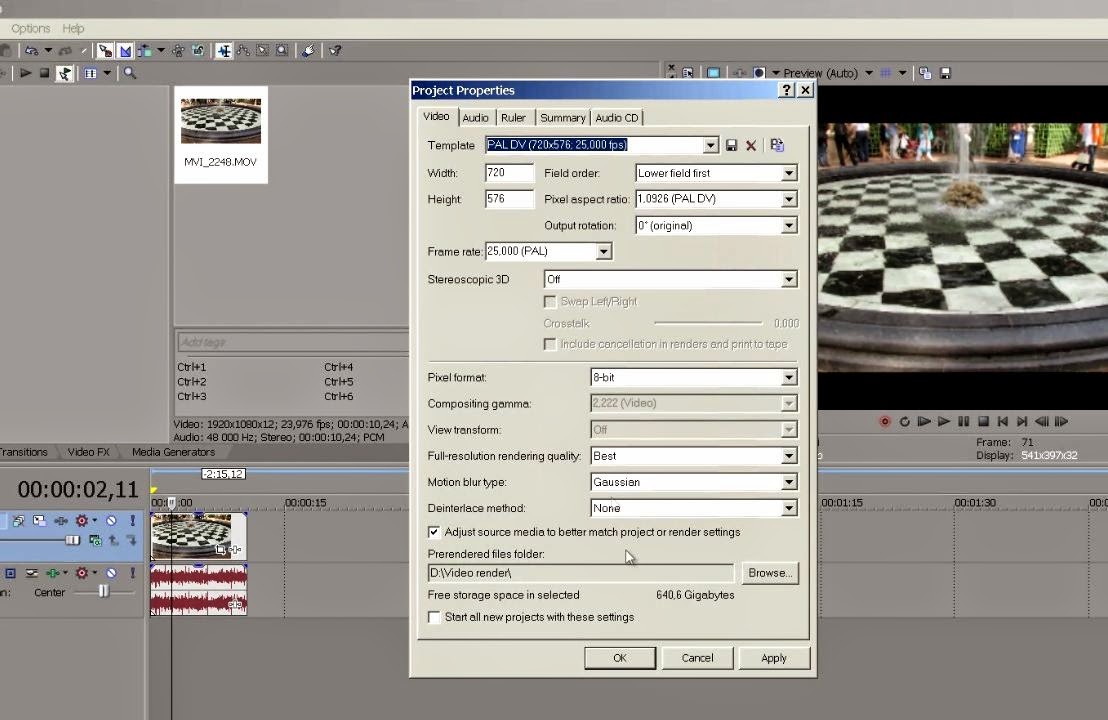The height and width of the screenshot is (720, 1108).
Task: Click the match media settings icon
Action: pyautogui.click(x=777, y=146)
